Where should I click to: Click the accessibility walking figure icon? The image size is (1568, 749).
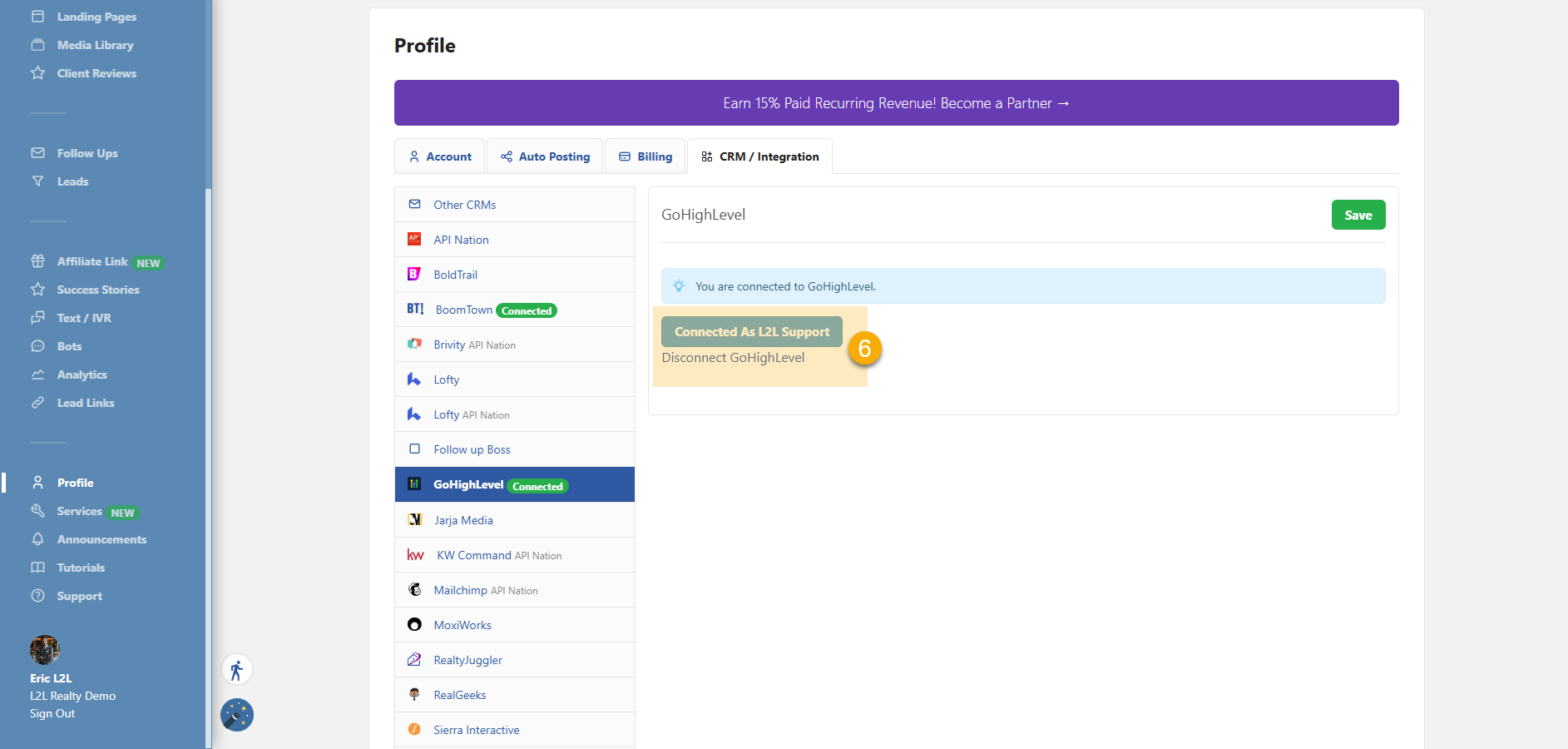click(x=237, y=670)
